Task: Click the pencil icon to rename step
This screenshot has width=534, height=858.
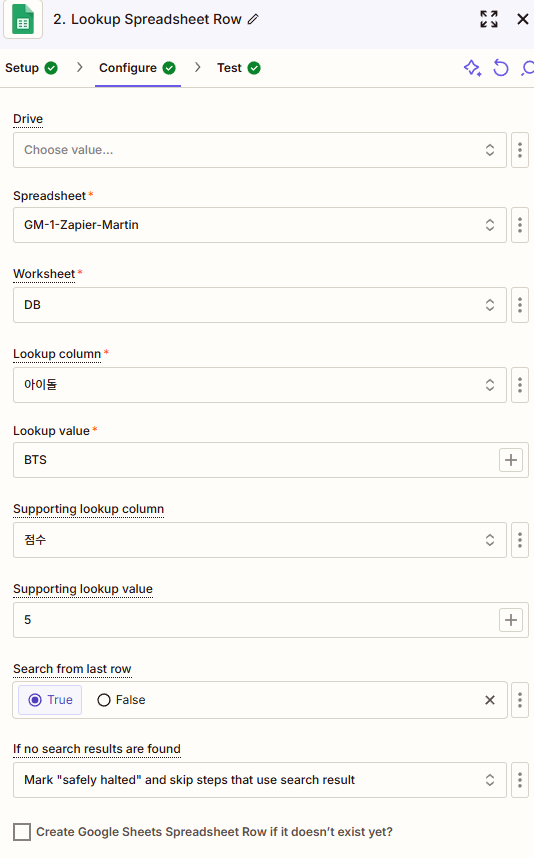Action: tap(253, 19)
